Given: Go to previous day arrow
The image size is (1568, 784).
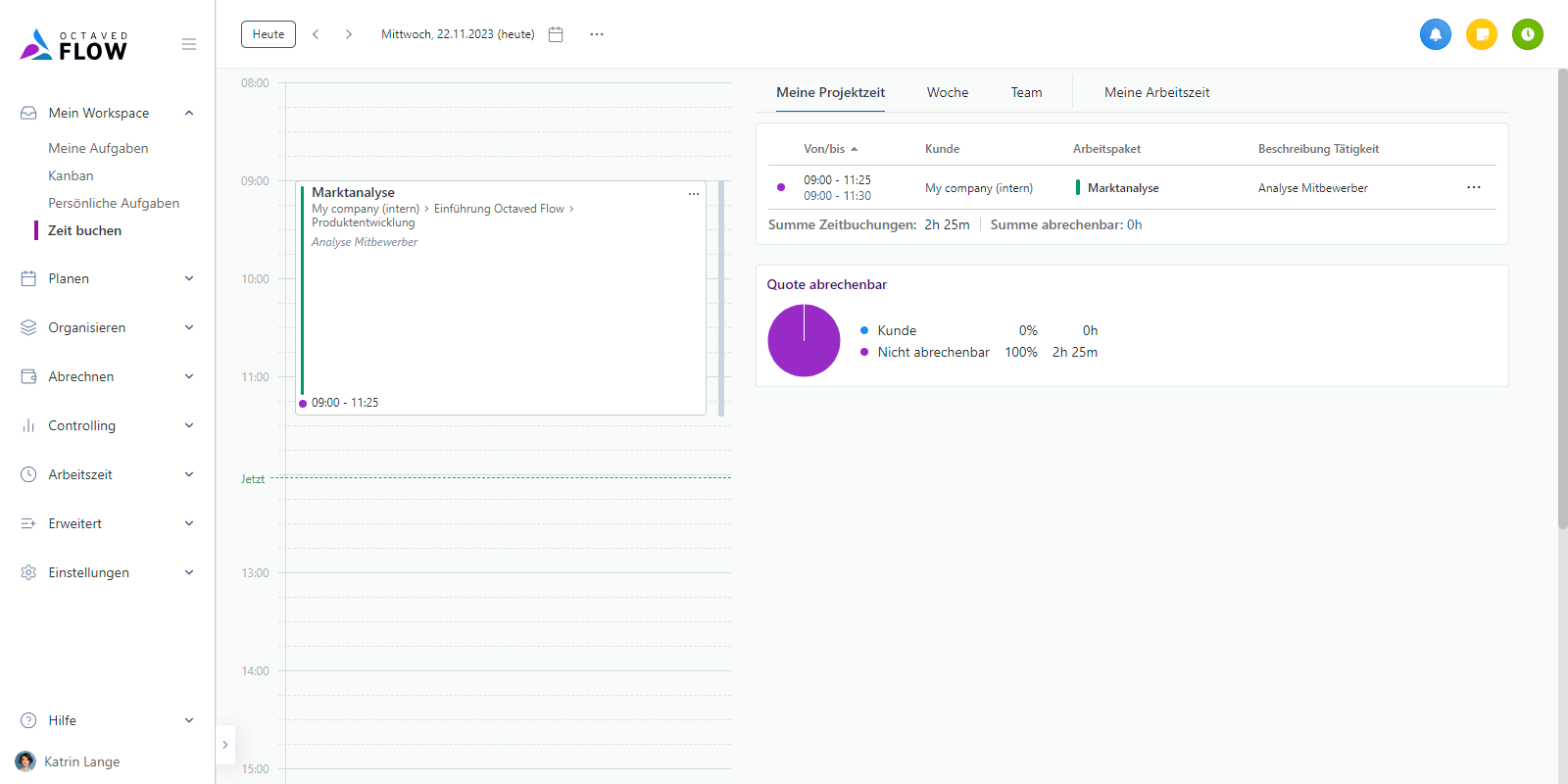Looking at the screenshot, I should pos(316,34).
